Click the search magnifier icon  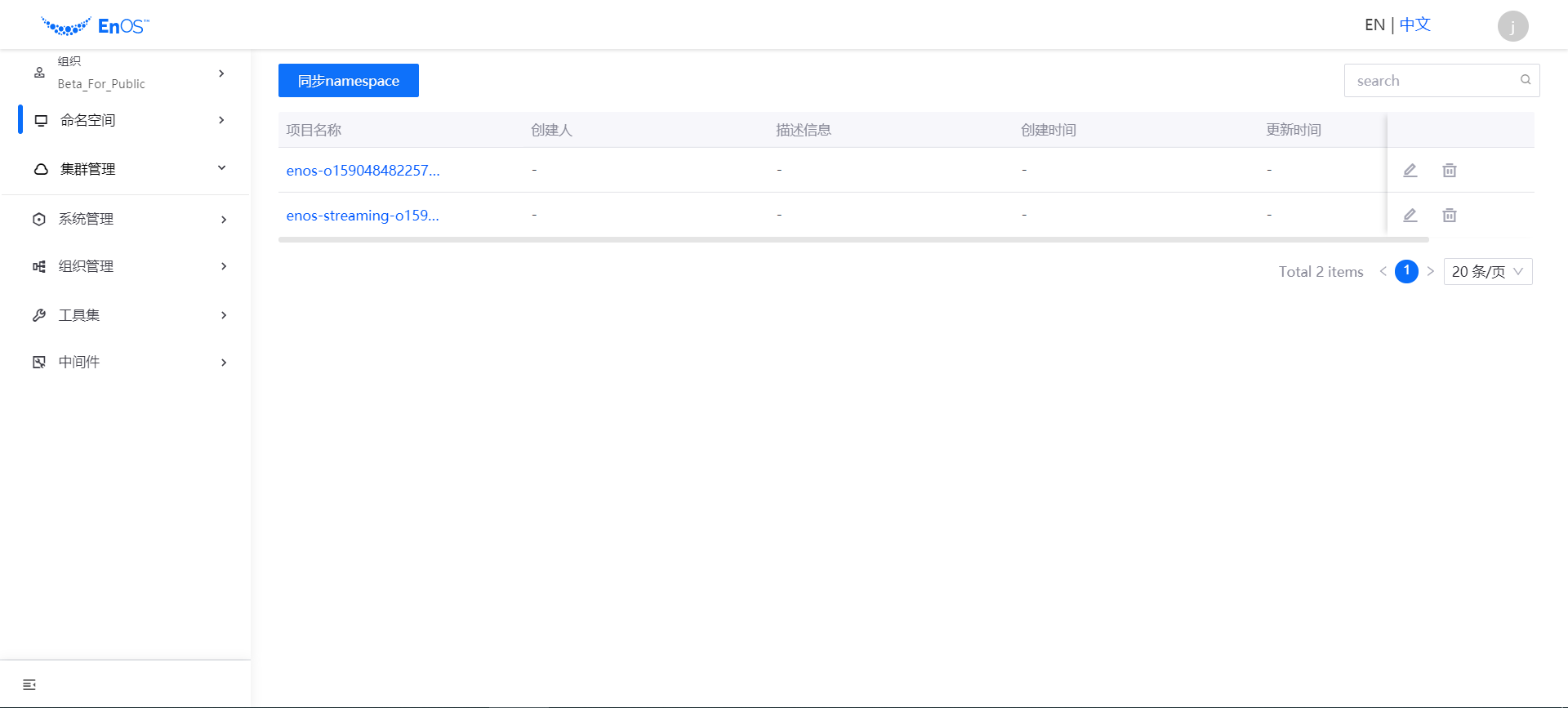tap(1526, 80)
